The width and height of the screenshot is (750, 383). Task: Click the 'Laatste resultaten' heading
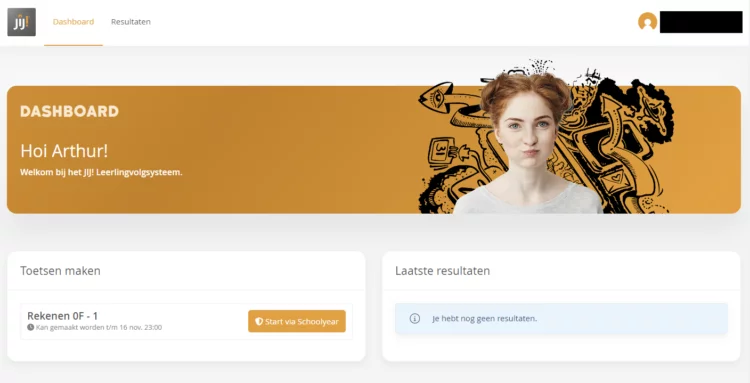(x=442, y=271)
